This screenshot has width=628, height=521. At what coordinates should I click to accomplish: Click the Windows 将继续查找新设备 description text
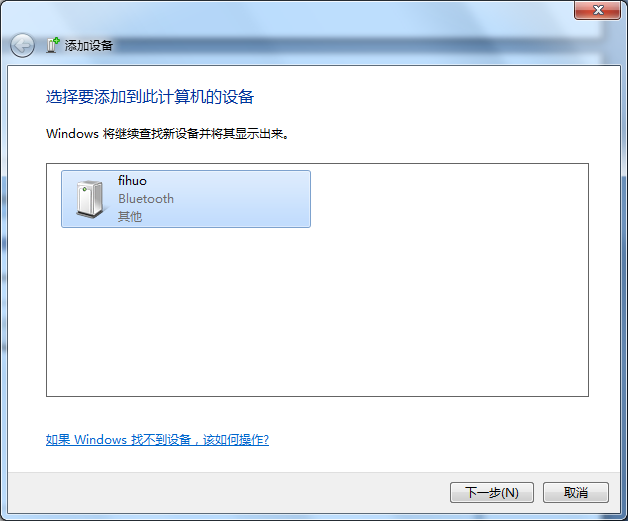pyautogui.click(x=167, y=133)
